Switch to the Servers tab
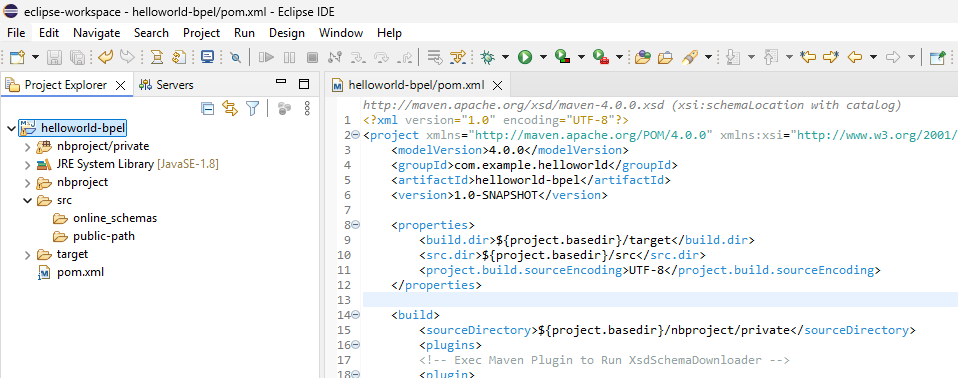Image resolution: width=958 pixels, height=378 pixels. (166, 85)
